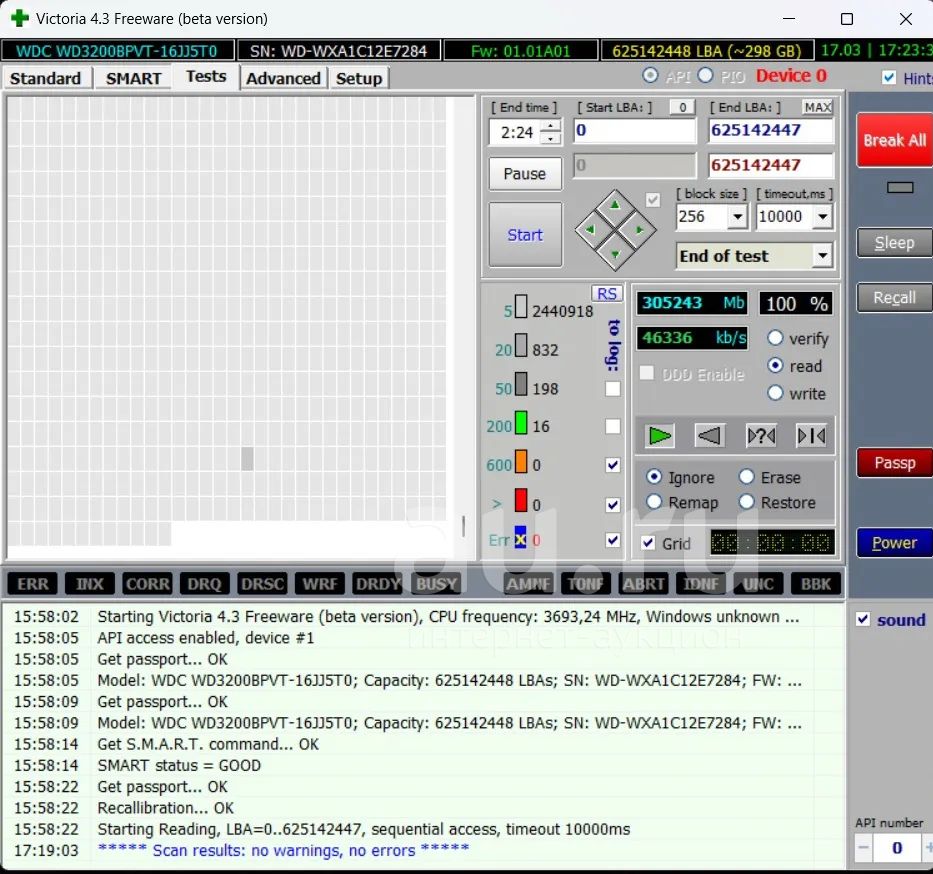Toggle the sound checkbox
This screenshot has width=933, height=874.
[863, 619]
